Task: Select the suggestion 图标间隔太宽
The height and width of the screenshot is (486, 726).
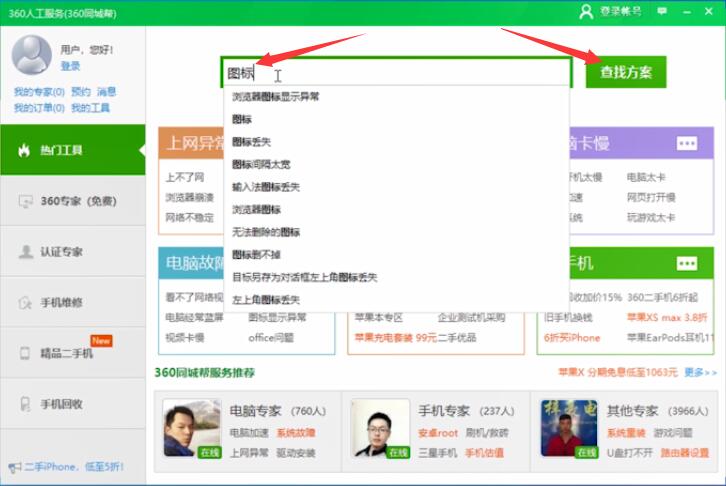Action: (396, 164)
